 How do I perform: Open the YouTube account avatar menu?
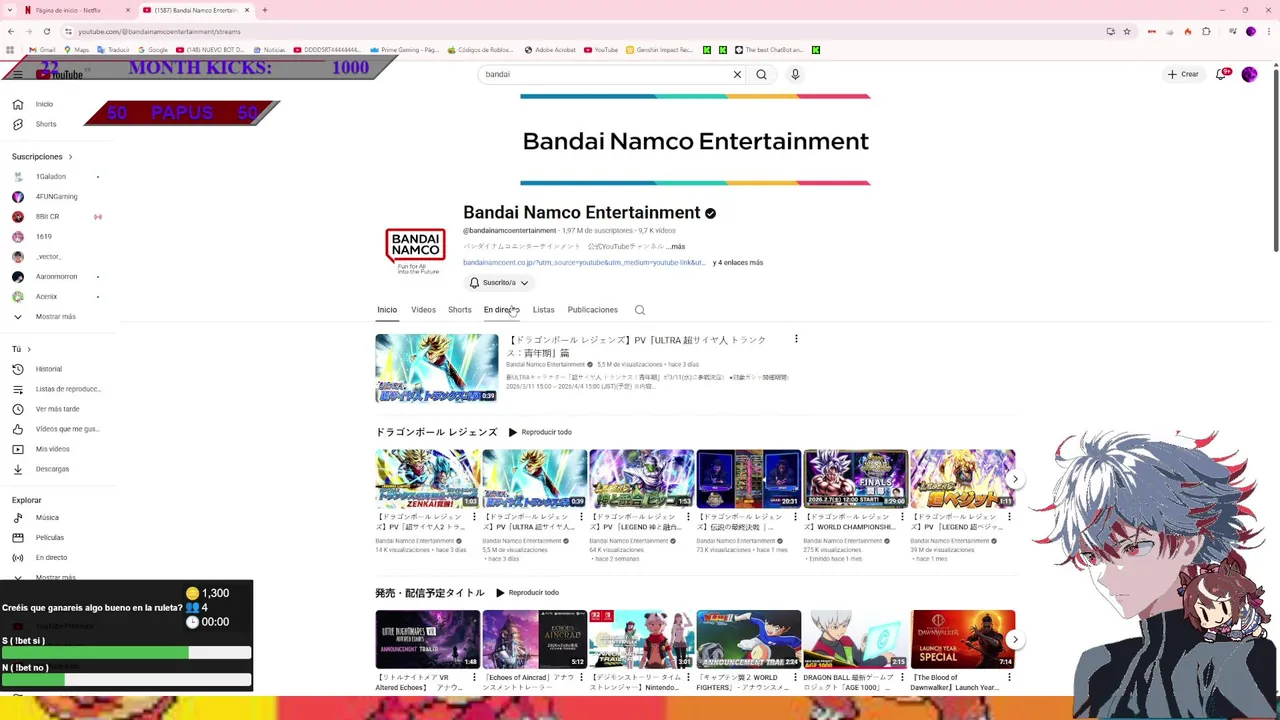[1249, 74]
